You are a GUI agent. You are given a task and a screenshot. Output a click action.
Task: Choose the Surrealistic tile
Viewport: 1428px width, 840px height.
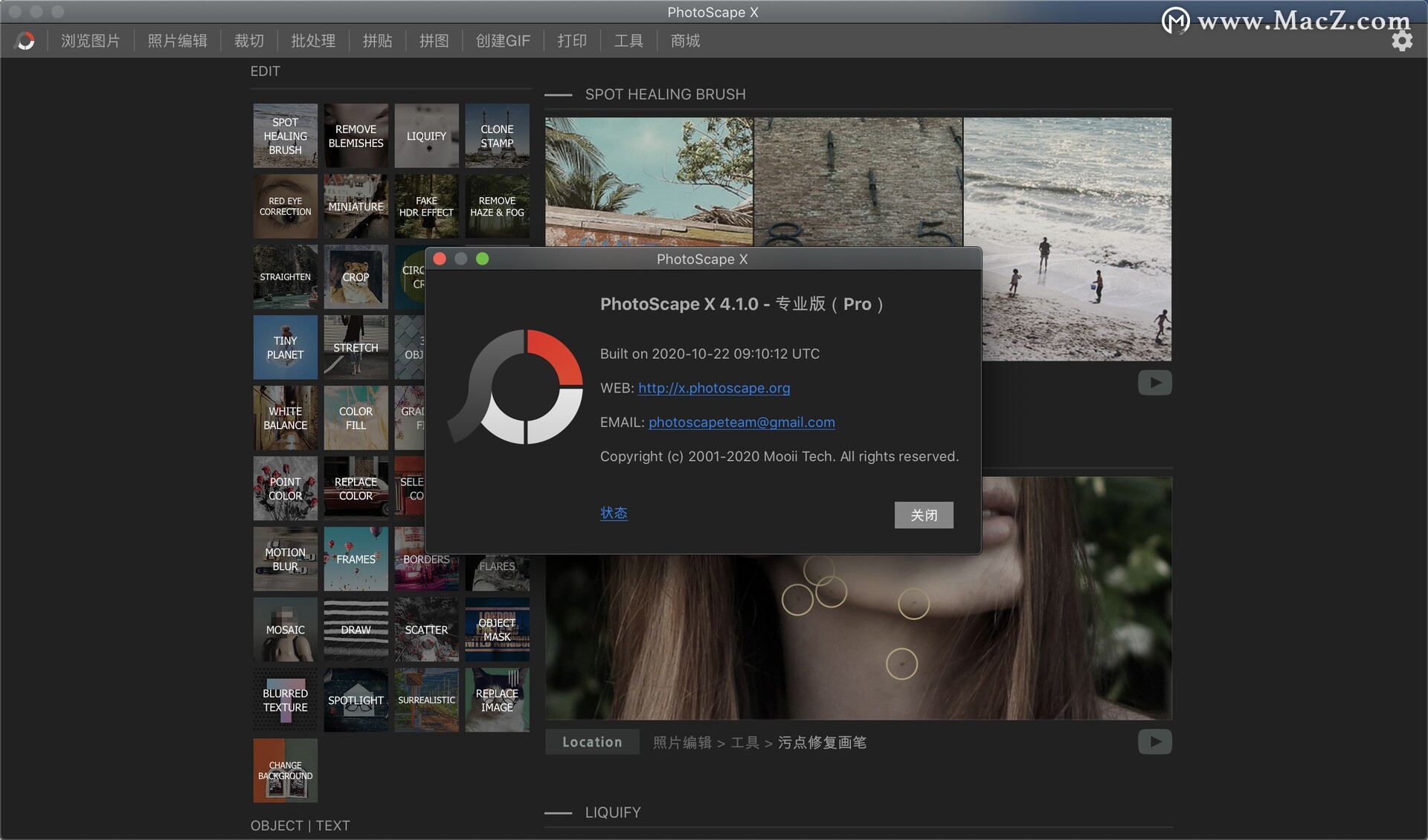426,700
